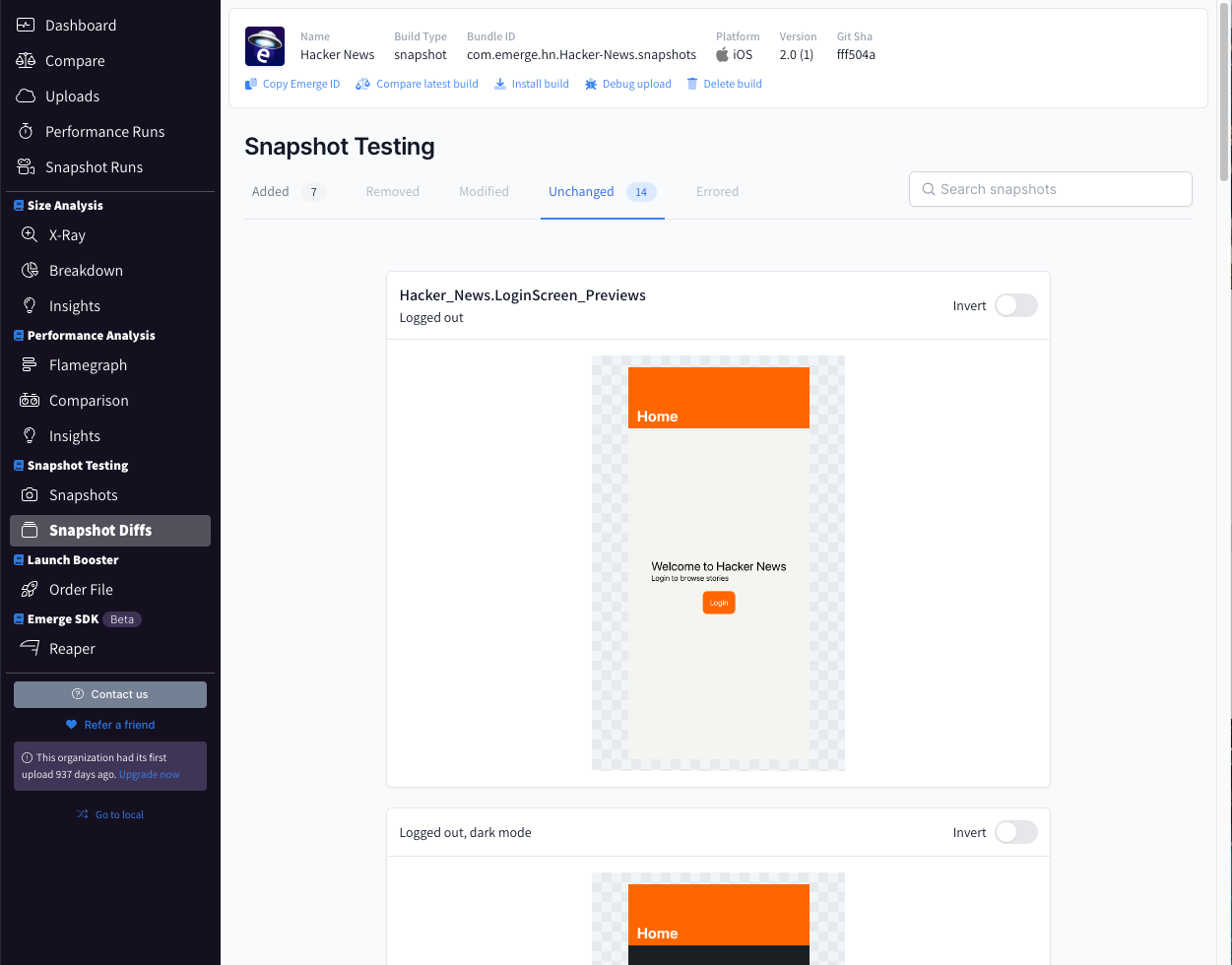1232x965 pixels.
Task: Click the Debug upload bug icon
Action: pyautogui.click(x=591, y=84)
